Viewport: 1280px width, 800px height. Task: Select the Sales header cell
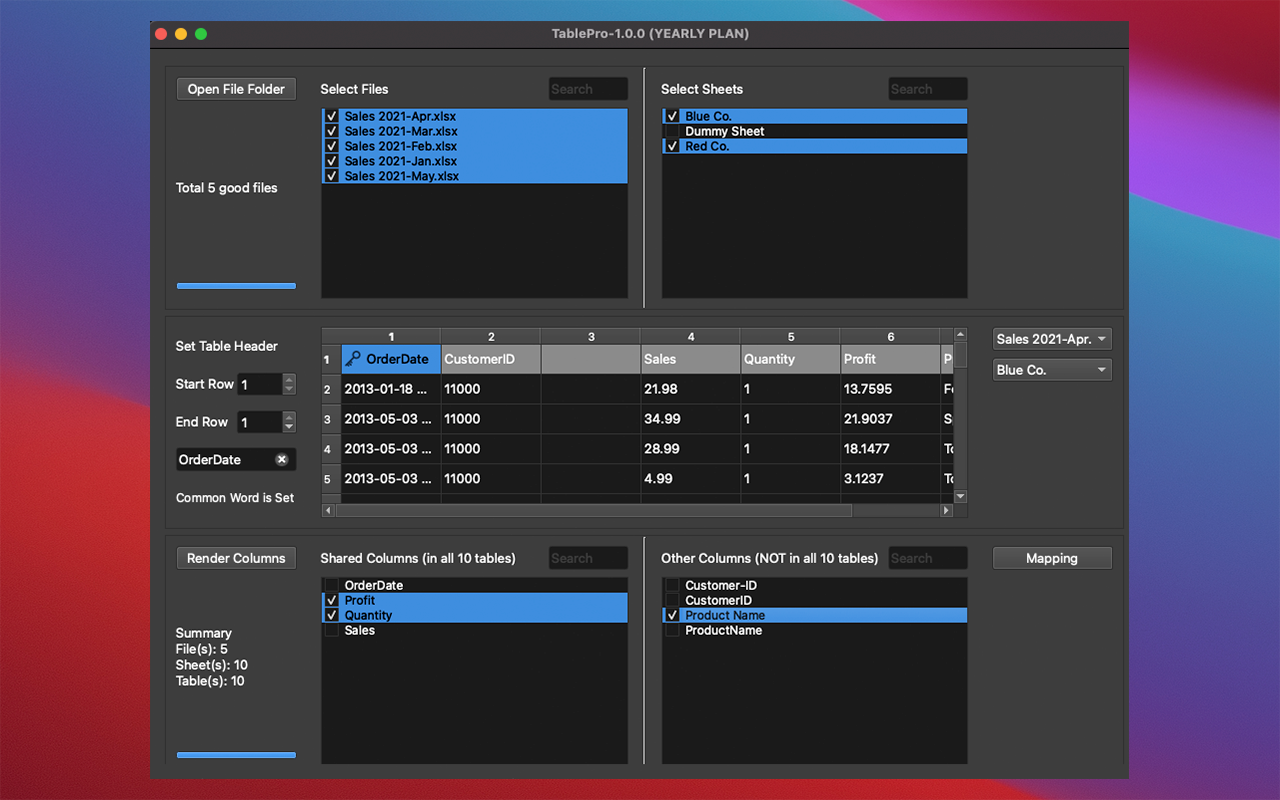690,359
